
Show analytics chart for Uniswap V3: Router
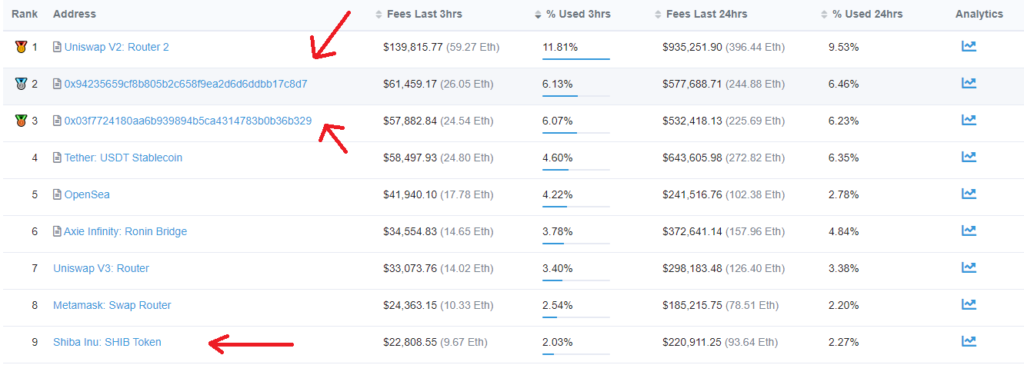(968, 268)
